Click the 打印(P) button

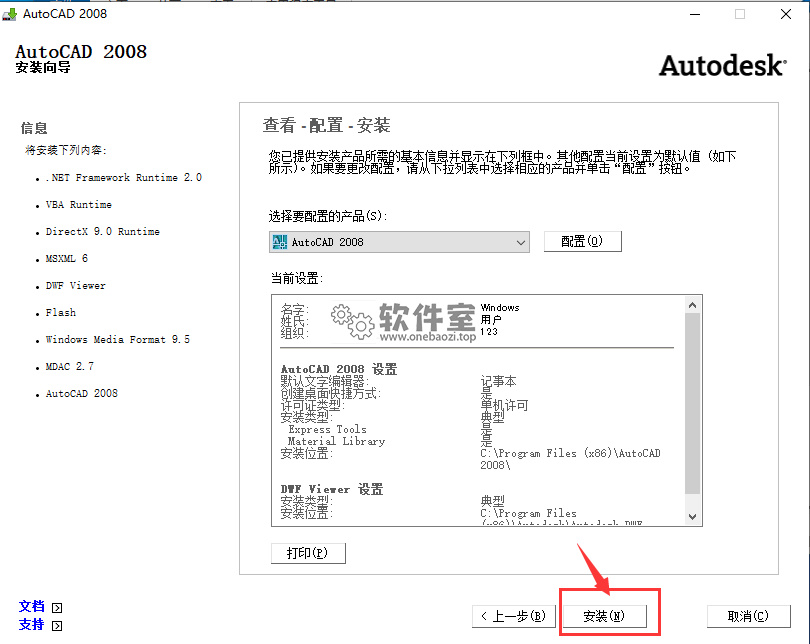(x=308, y=553)
